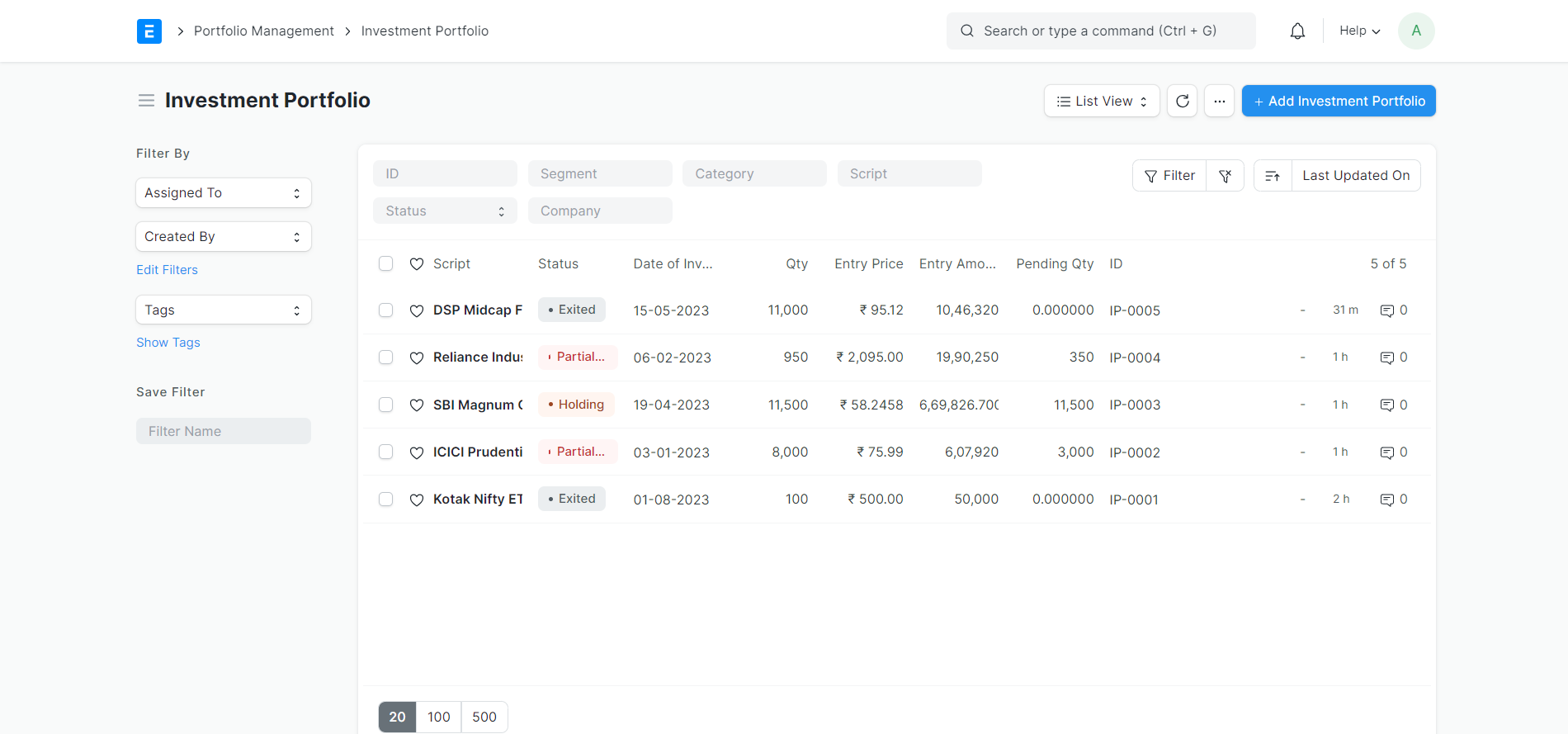1568x734 pixels.
Task: Open the Help menu
Action: point(1359,31)
